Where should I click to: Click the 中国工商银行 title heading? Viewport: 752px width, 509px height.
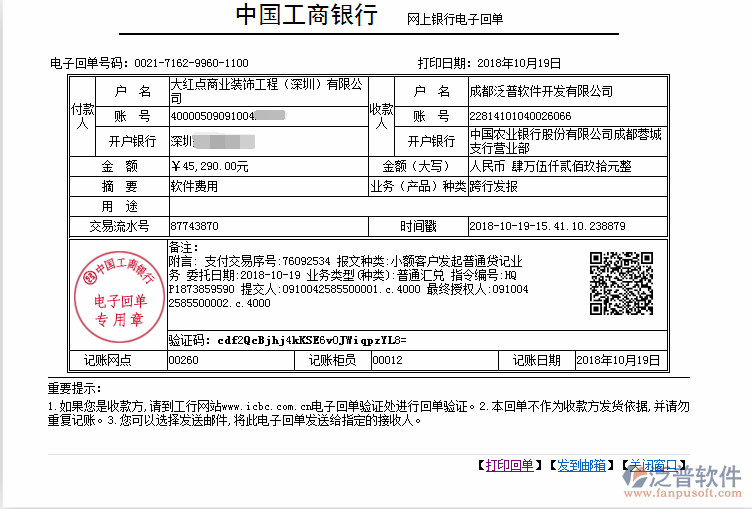(x=306, y=14)
